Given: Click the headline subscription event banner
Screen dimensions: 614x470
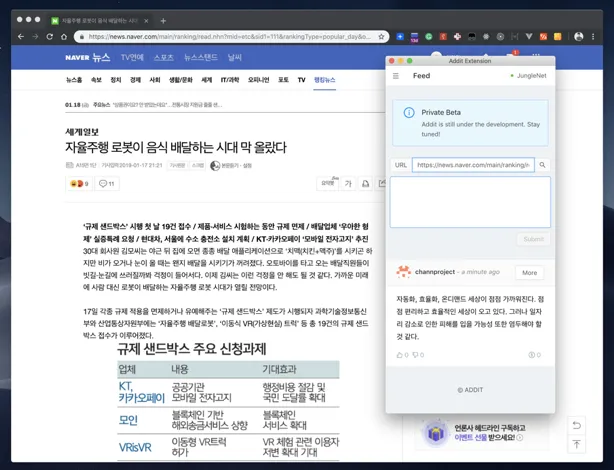Looking at the screenshot, I should point(481,432).
